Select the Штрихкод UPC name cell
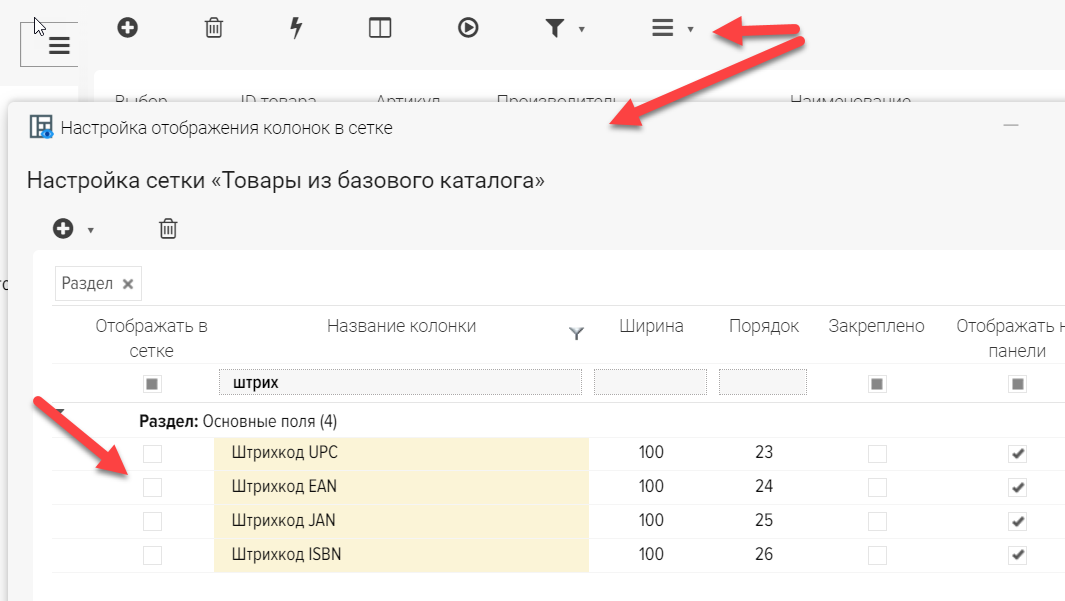The image size is (1065, 601). (401, 454)
